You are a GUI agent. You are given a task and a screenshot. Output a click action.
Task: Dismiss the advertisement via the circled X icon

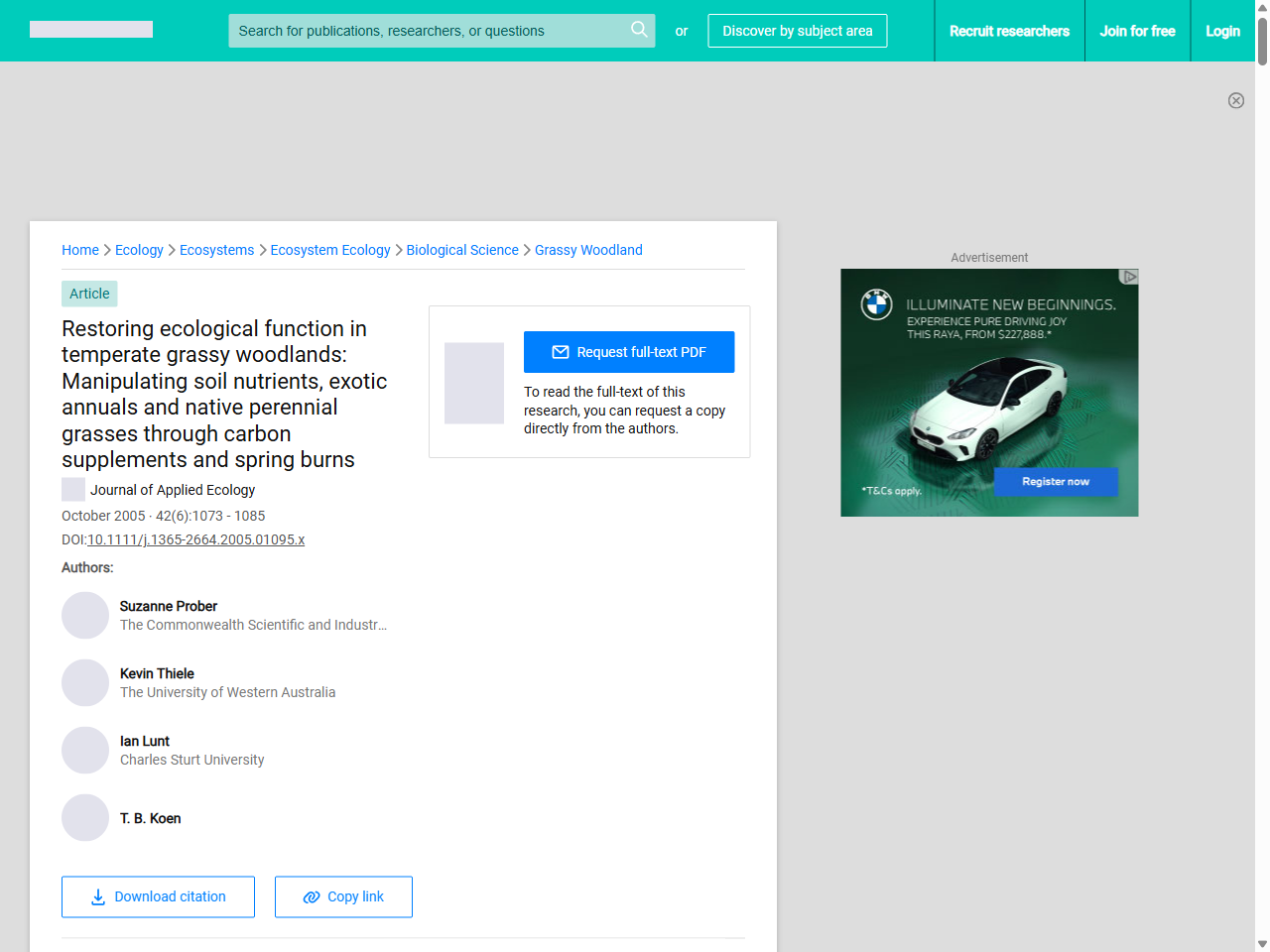pyautogui.click(x=1236, y=100)
